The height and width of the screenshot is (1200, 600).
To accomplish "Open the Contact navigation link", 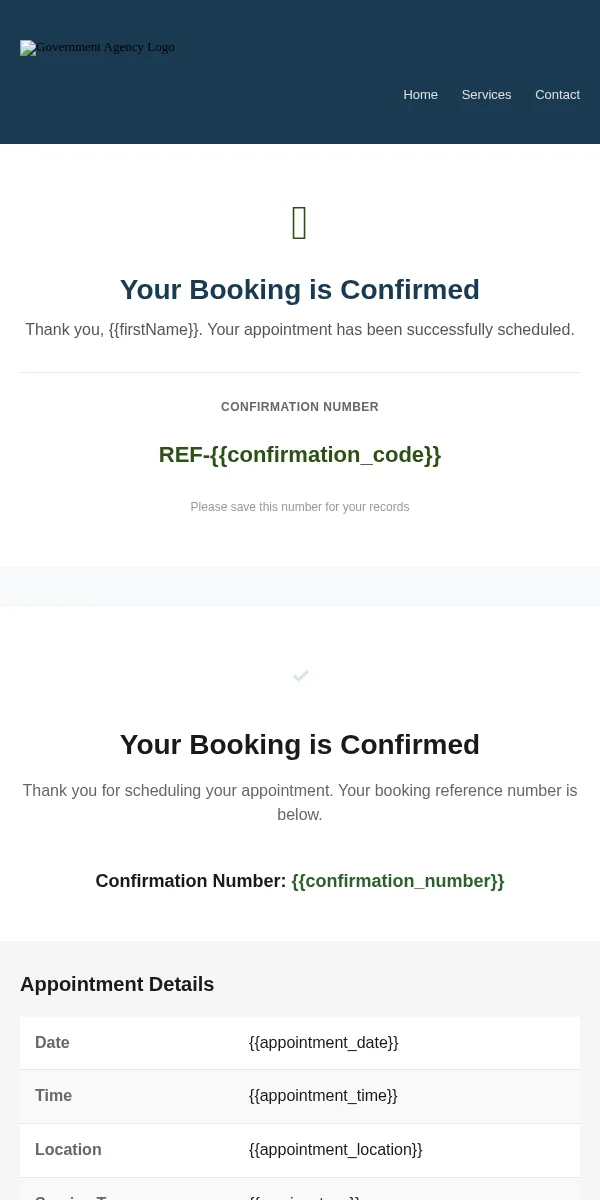I will (x=557, y=95).
